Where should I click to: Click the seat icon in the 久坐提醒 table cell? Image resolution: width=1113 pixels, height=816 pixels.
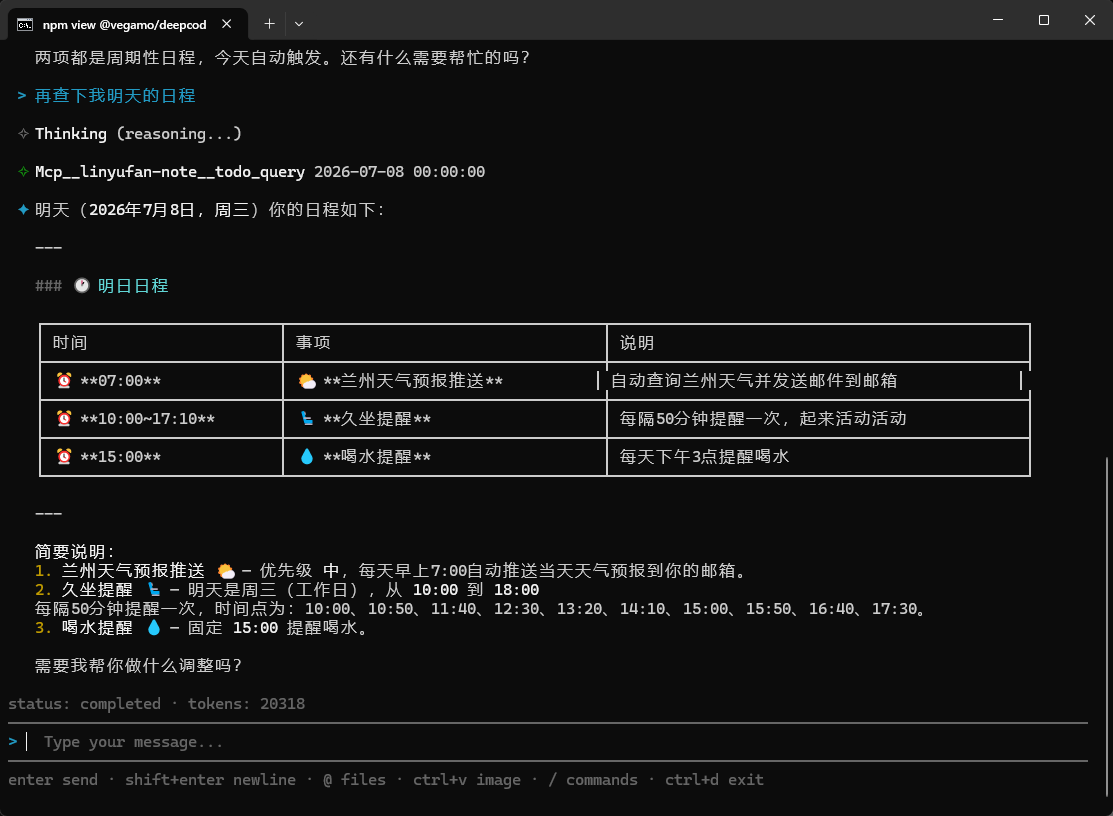[x=307, y=419]
